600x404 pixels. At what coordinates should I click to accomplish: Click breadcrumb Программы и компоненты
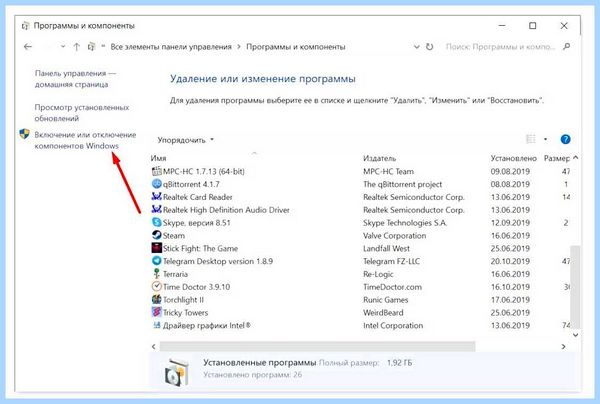(295, 47)
